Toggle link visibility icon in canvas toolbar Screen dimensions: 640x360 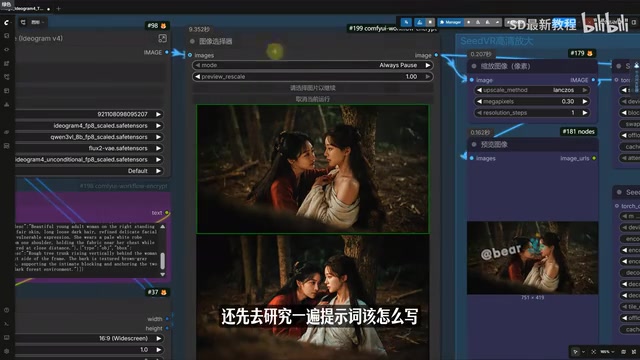coord(633,351)
